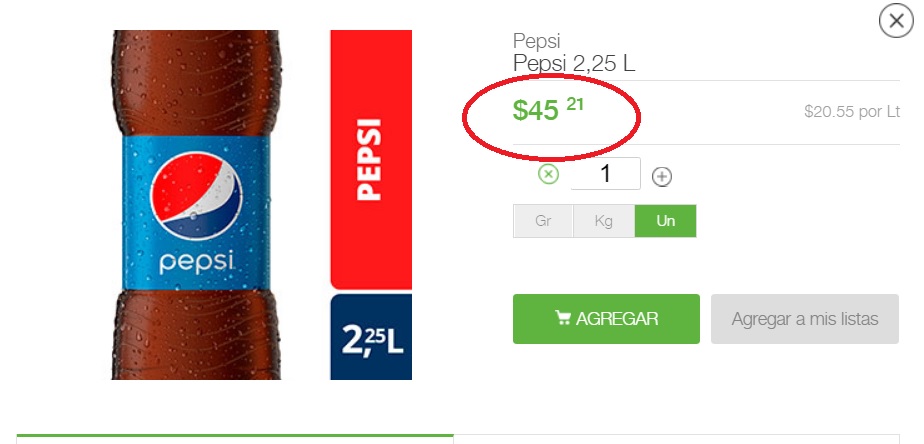The height and width of the screenshot is (444, 924).
Task: Click the Pepsi globe logo on bottle
Action: tap(196, 195)
